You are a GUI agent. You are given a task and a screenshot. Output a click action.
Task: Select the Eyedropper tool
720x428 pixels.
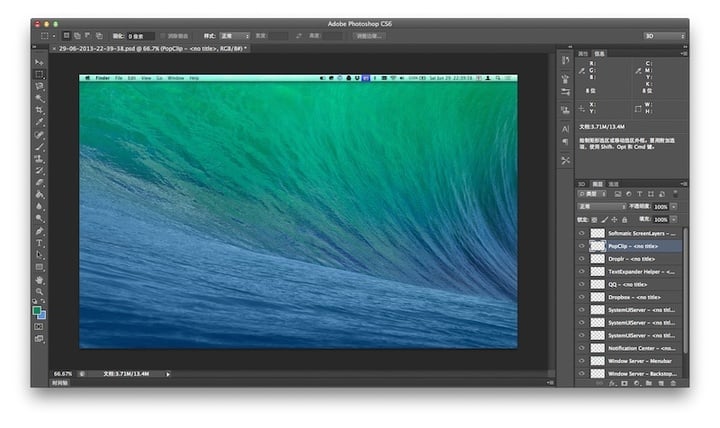(x=40, y=122)
